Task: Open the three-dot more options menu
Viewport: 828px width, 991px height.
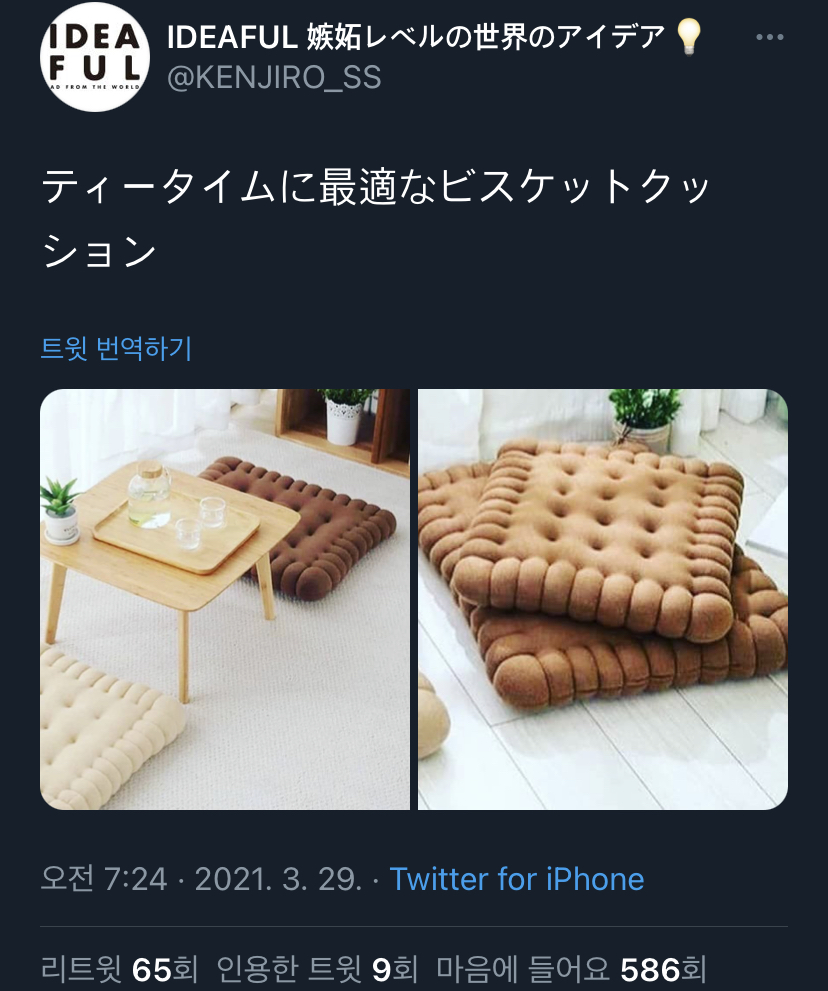Action: pos(769,37)
